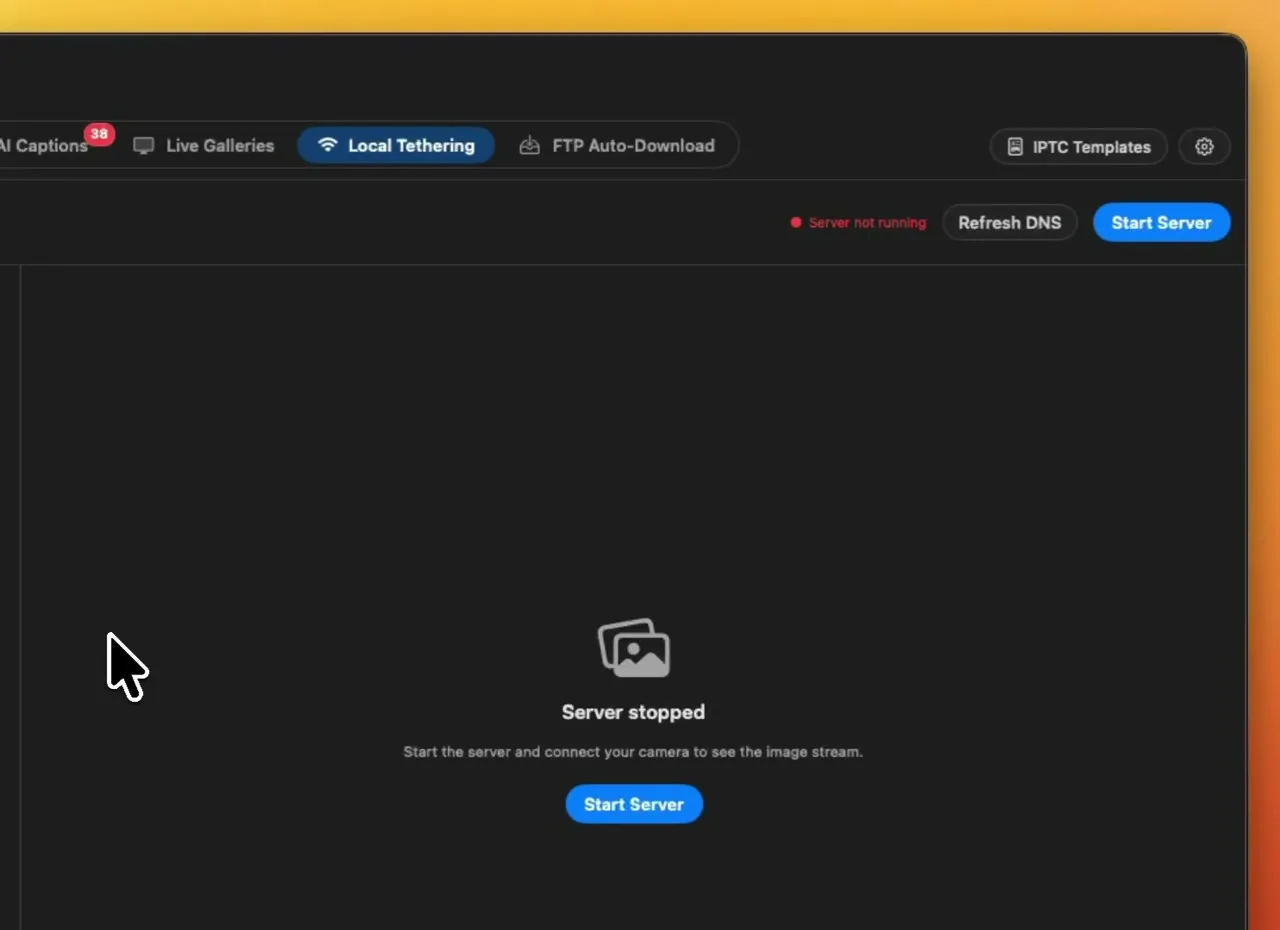Click the 'Server not running' status text
Screen dimensions: 1280x930
(867, 223)
